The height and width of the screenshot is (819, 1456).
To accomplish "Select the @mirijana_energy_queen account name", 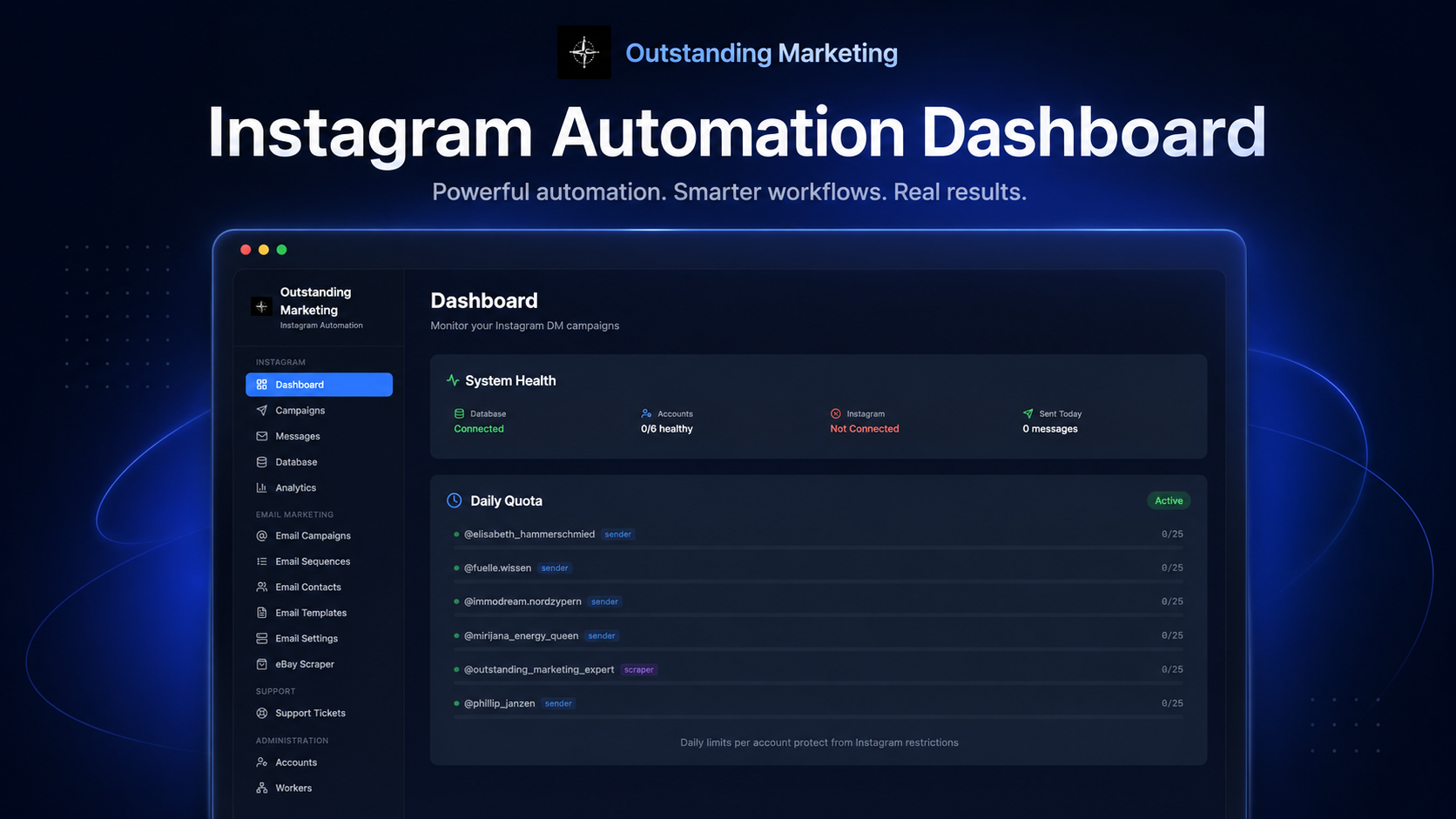I will (521, 635).
